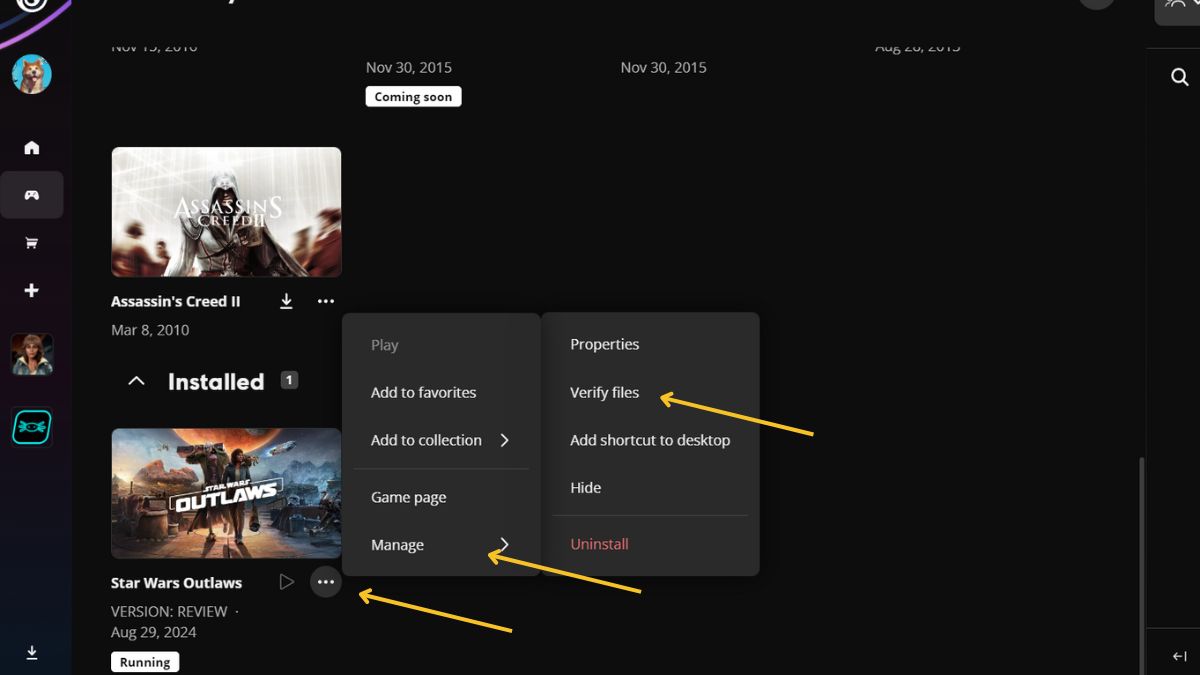Click the search magnifier icon
This screenshot has height=675, width=1200.
1180,77
